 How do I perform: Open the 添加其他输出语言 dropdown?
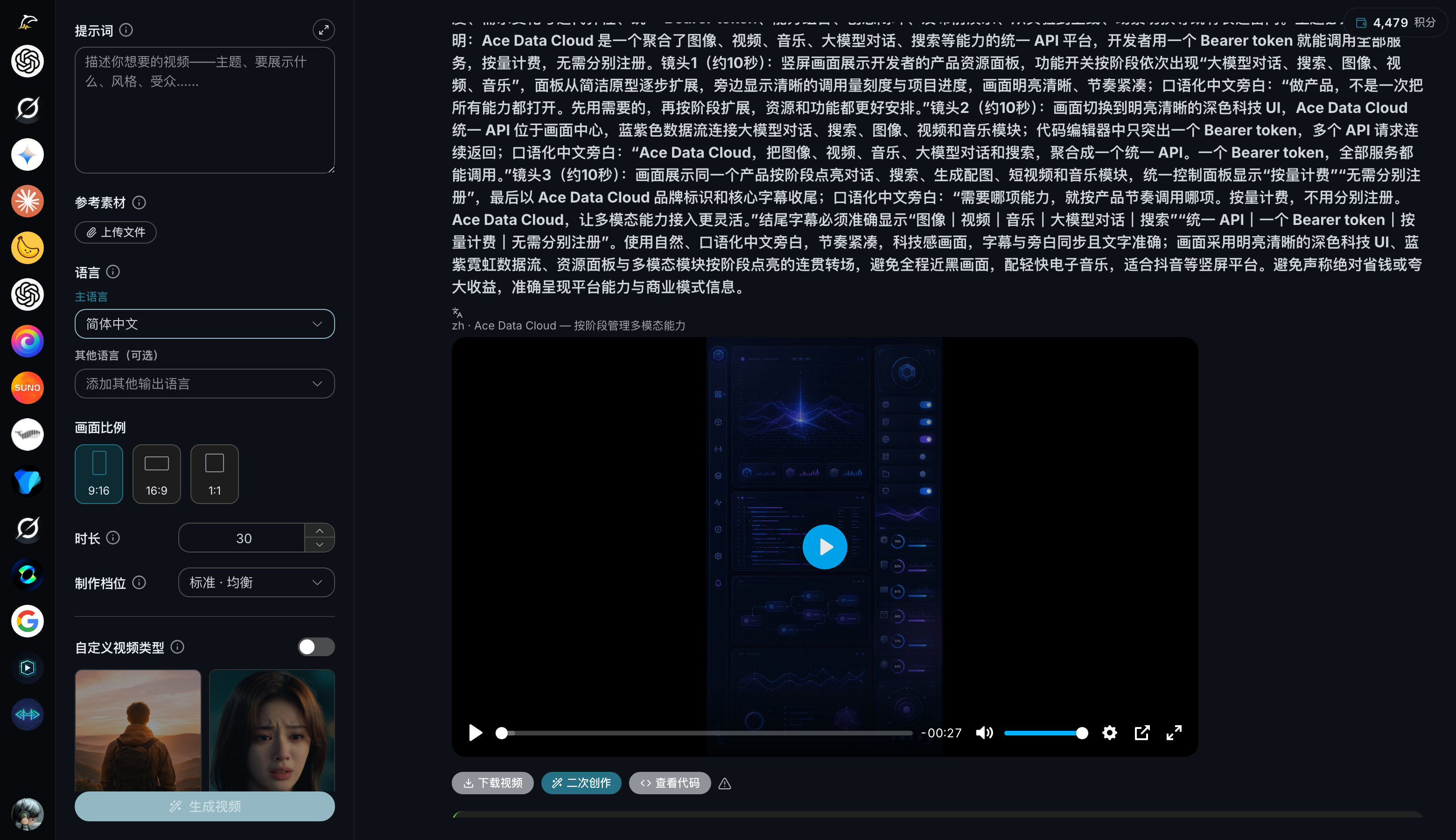tap(205, 384)
